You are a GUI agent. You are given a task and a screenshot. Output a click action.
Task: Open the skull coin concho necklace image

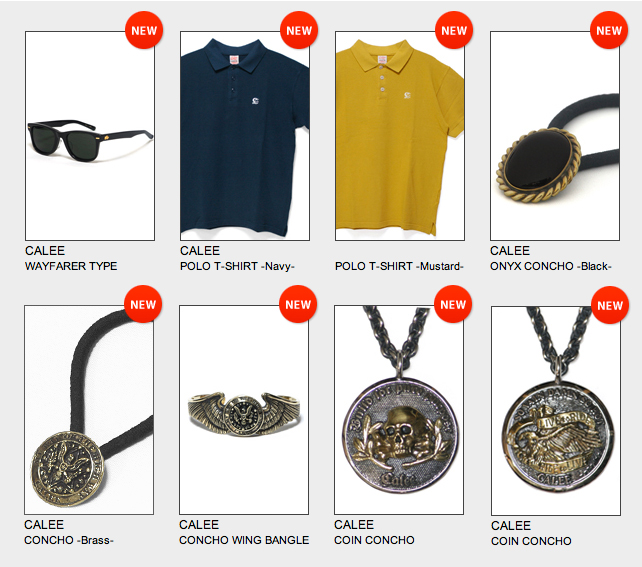399,410
